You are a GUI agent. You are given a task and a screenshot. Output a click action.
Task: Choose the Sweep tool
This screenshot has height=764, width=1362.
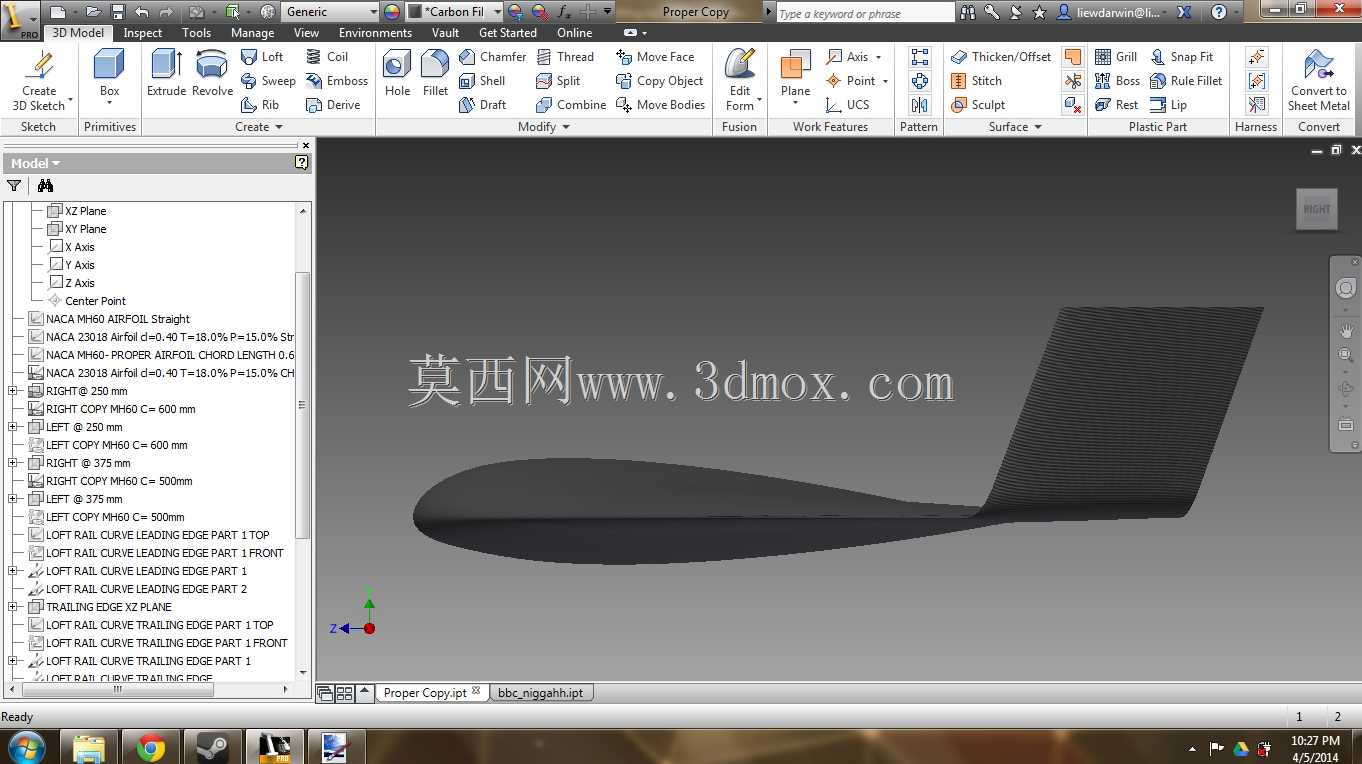(268, 81)
